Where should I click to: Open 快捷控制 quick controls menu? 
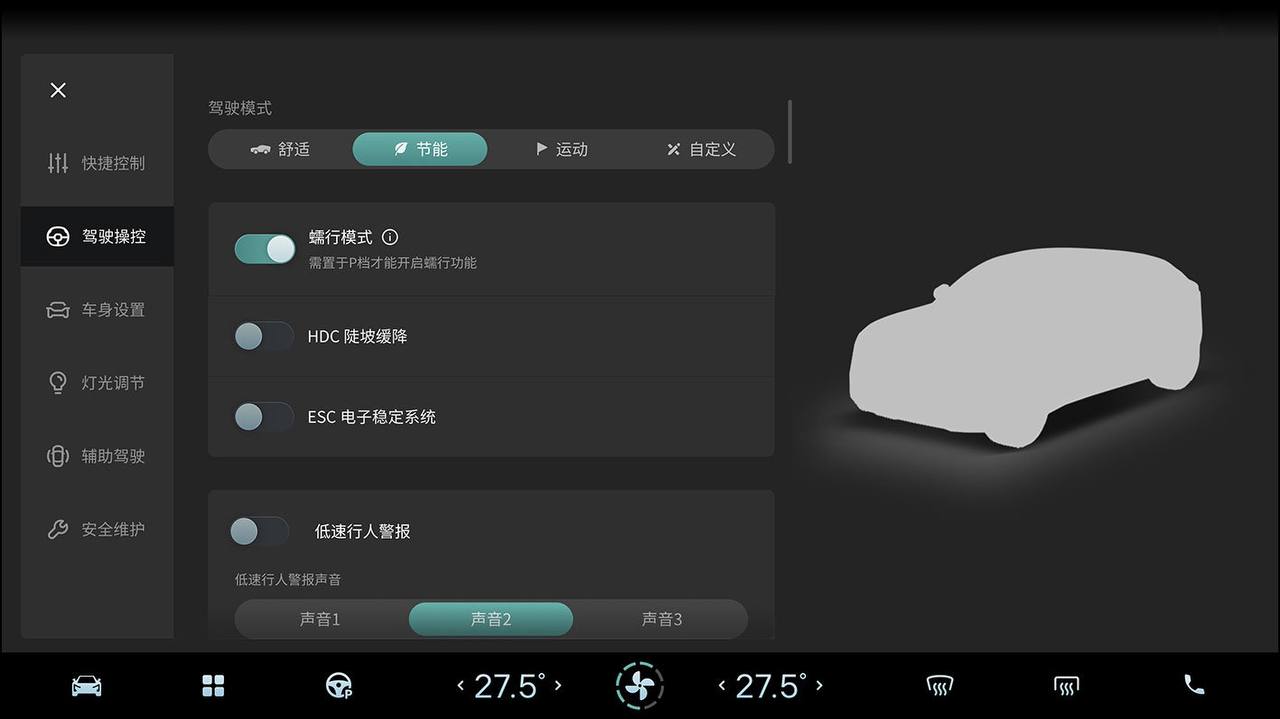click(x=97, y=163)
